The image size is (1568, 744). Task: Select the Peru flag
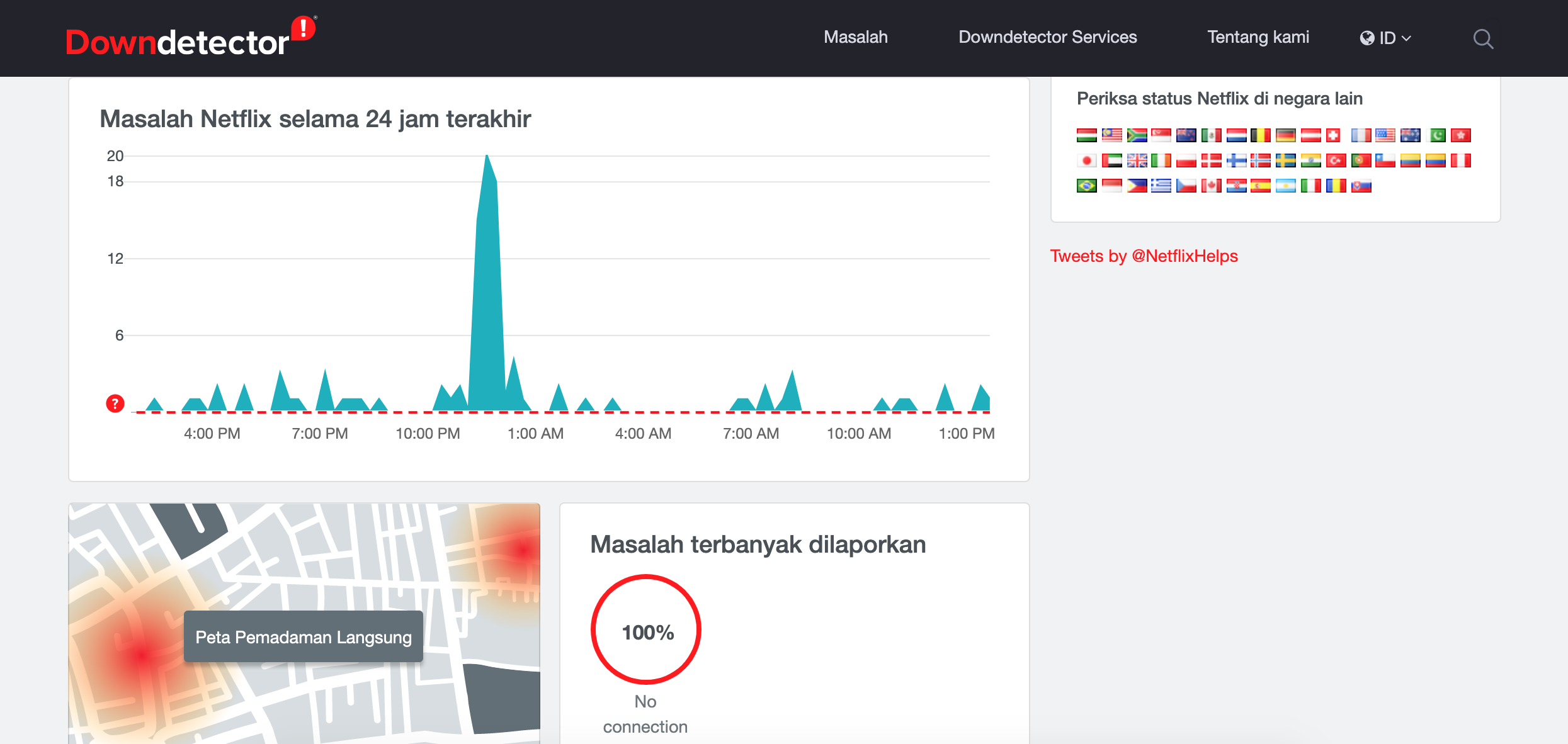(x=1461, y=161)
